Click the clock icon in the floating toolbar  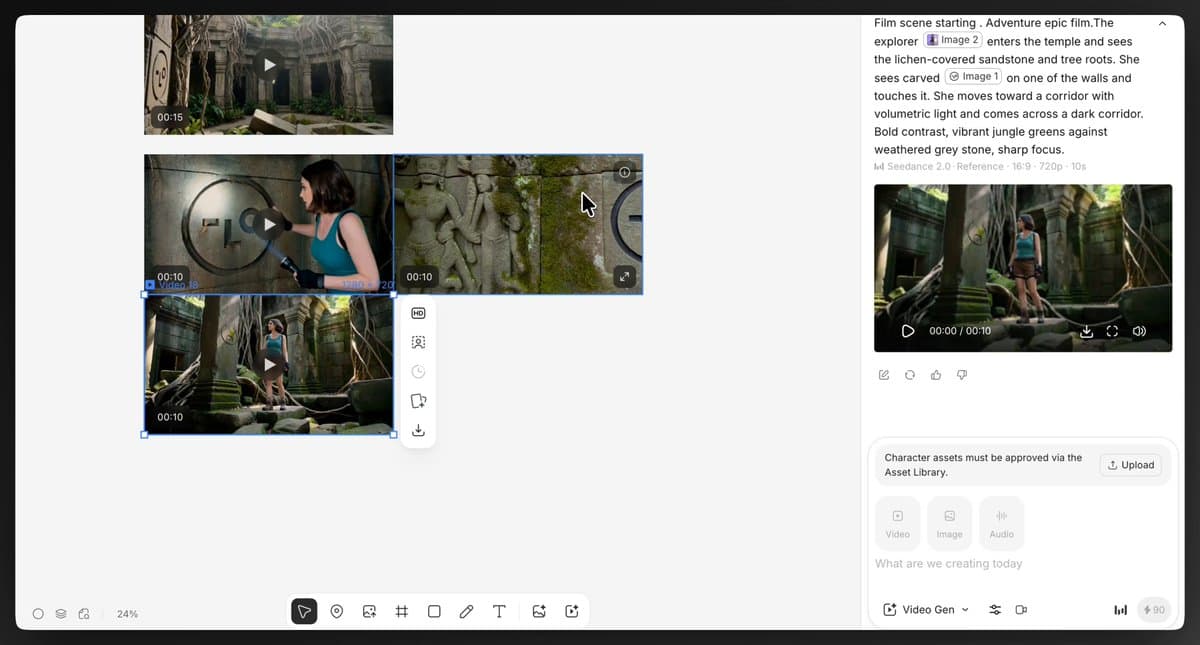(418, 372)
